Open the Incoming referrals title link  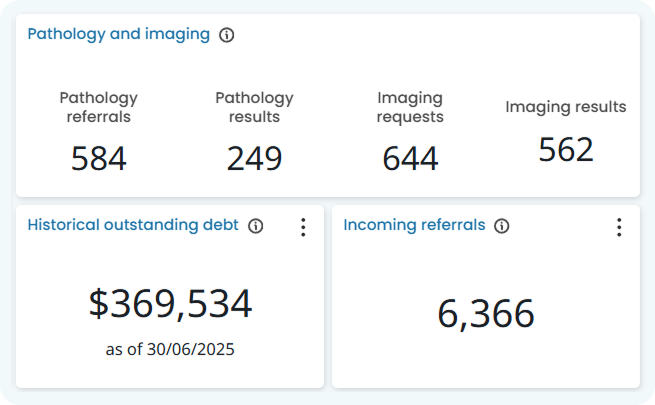414,225
